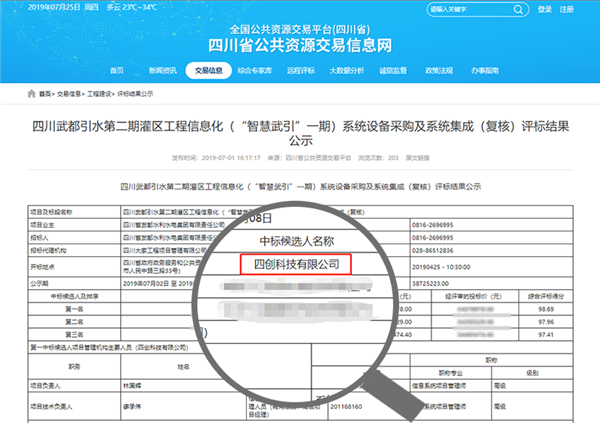
Task: Select the 招标代理机构 table cell
Action: point(74,250)
